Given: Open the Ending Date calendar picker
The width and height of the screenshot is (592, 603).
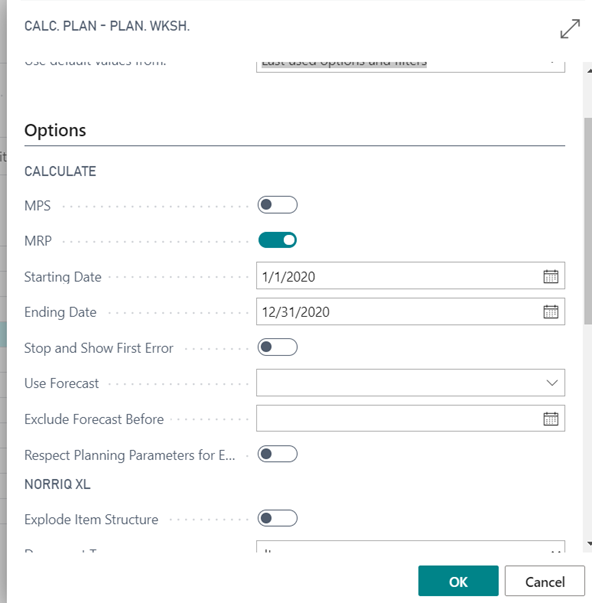Looking at the screenshot, I should [x=550, y=311].
